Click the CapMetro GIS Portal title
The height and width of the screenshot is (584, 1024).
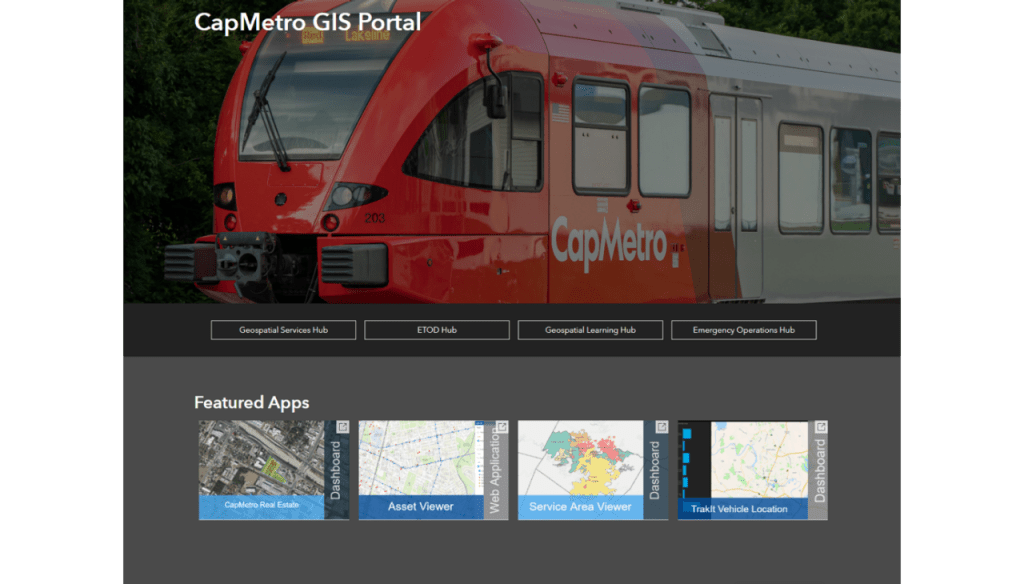[307, 22]
